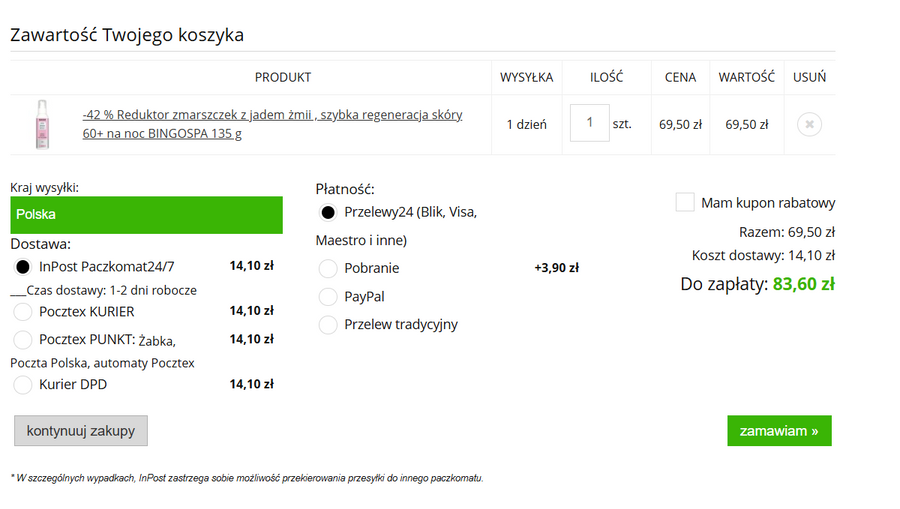Click the WYSYŁKA column header

[x=526, y=77]
